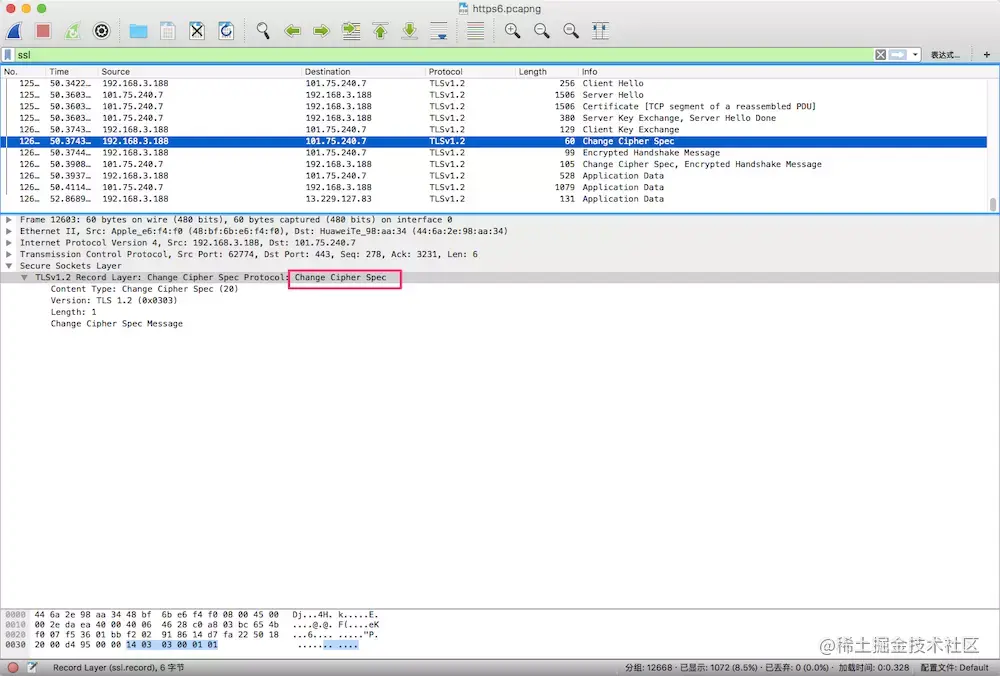Viewport: 1000px width, 676px height.
Task: Select Version: TLS 1.2 (0x0303) field
Action: pos(114,300)
